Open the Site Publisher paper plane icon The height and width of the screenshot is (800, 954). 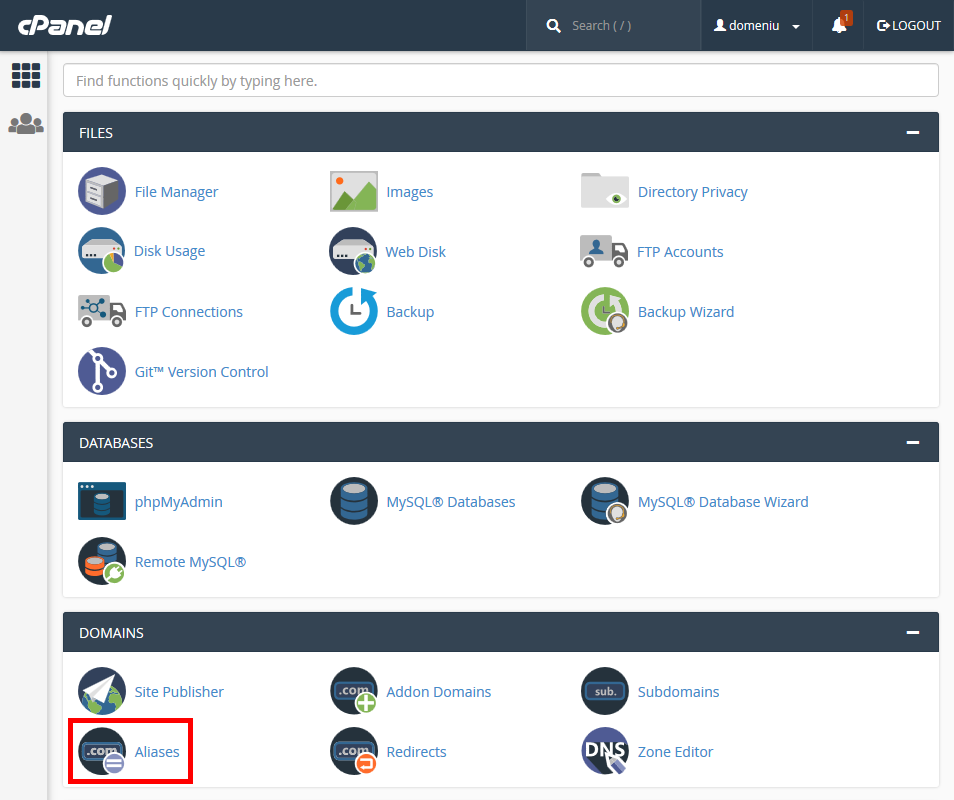point(102,691)
